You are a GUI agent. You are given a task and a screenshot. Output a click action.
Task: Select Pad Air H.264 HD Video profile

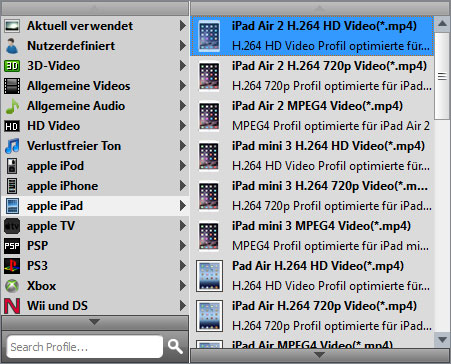pos(312,276)
